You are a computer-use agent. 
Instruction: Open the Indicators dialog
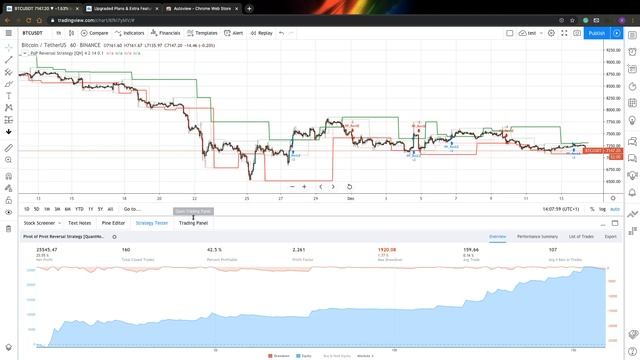130,33
